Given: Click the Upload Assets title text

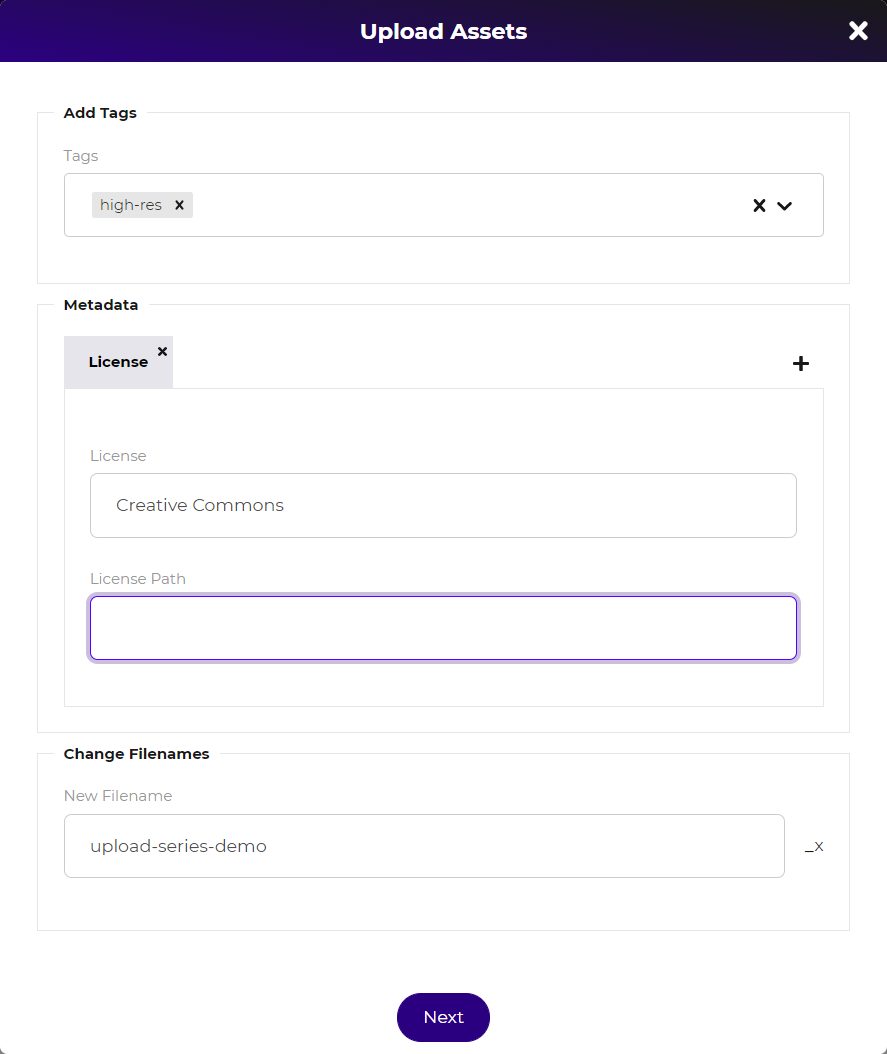Looking at the screenshot, I should tap(444, 32).
